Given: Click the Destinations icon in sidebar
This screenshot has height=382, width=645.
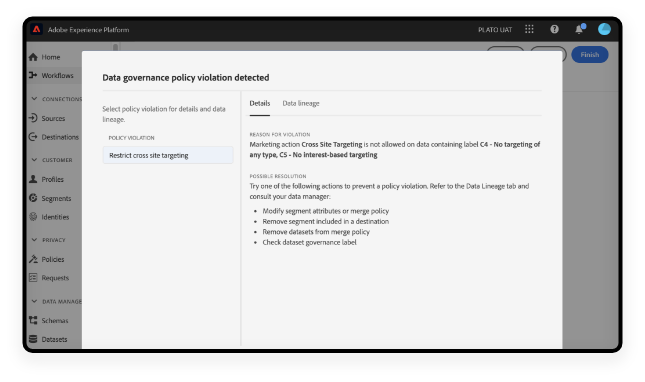Looking at the screenshot, I should tap(33, 137).
